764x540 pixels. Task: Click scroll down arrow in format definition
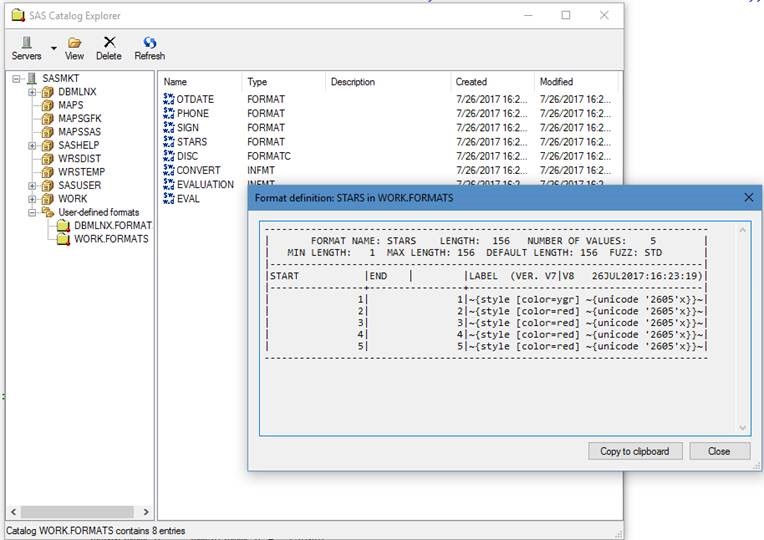743,428
